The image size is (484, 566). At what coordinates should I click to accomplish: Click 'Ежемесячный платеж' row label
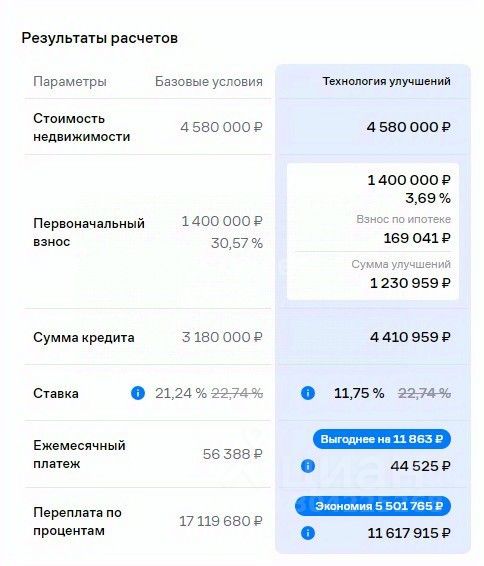coord(79,454)
